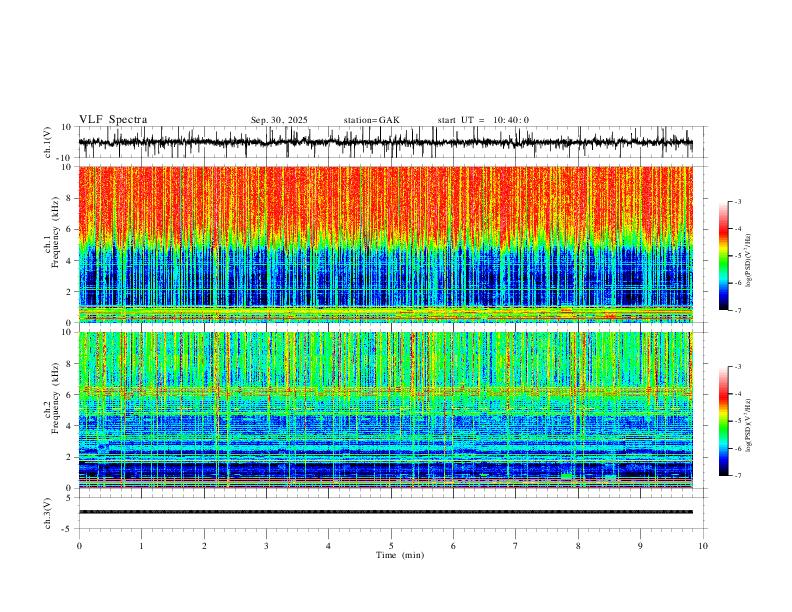Viewport: 792px width, 612px height.
Task: Click the upper log(PSD)(V²/Hz) colorbar label
Action: point(748,261)
